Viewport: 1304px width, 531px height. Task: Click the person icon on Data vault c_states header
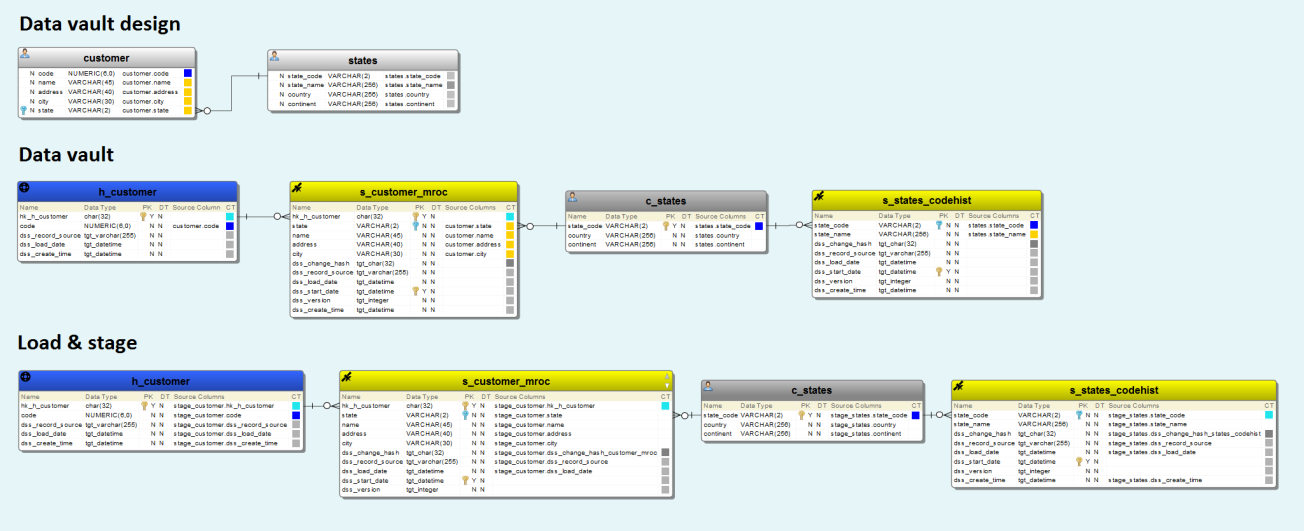572,197
